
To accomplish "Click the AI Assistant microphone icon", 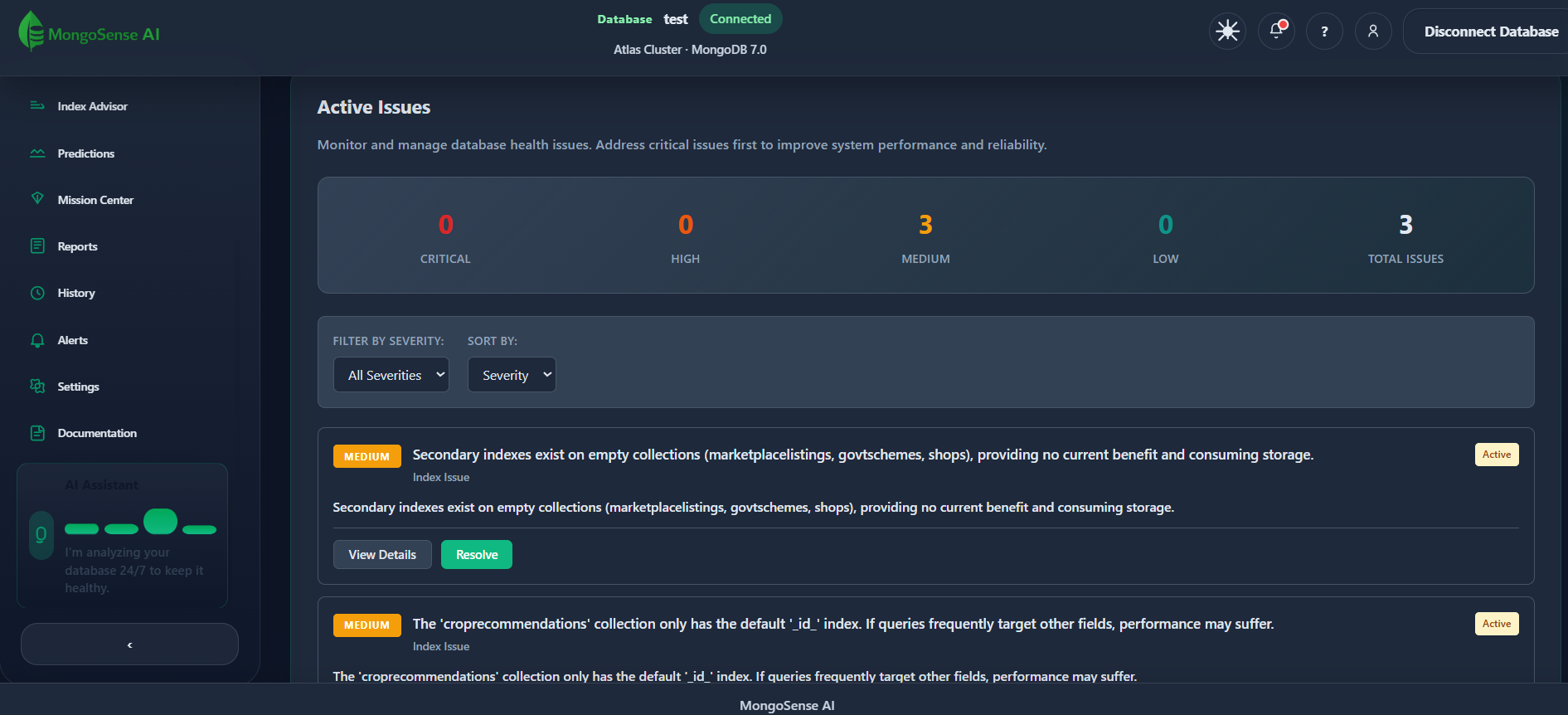I will point(41,535).
